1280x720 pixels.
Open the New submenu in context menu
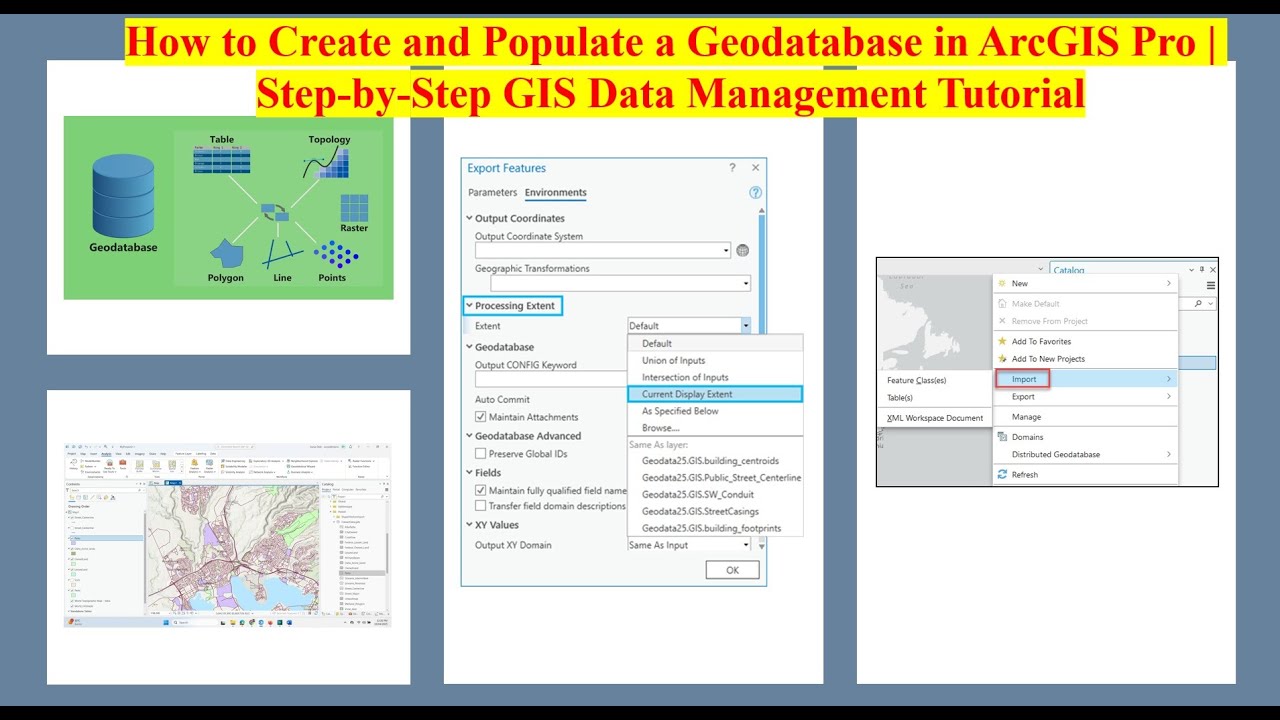1085,284
